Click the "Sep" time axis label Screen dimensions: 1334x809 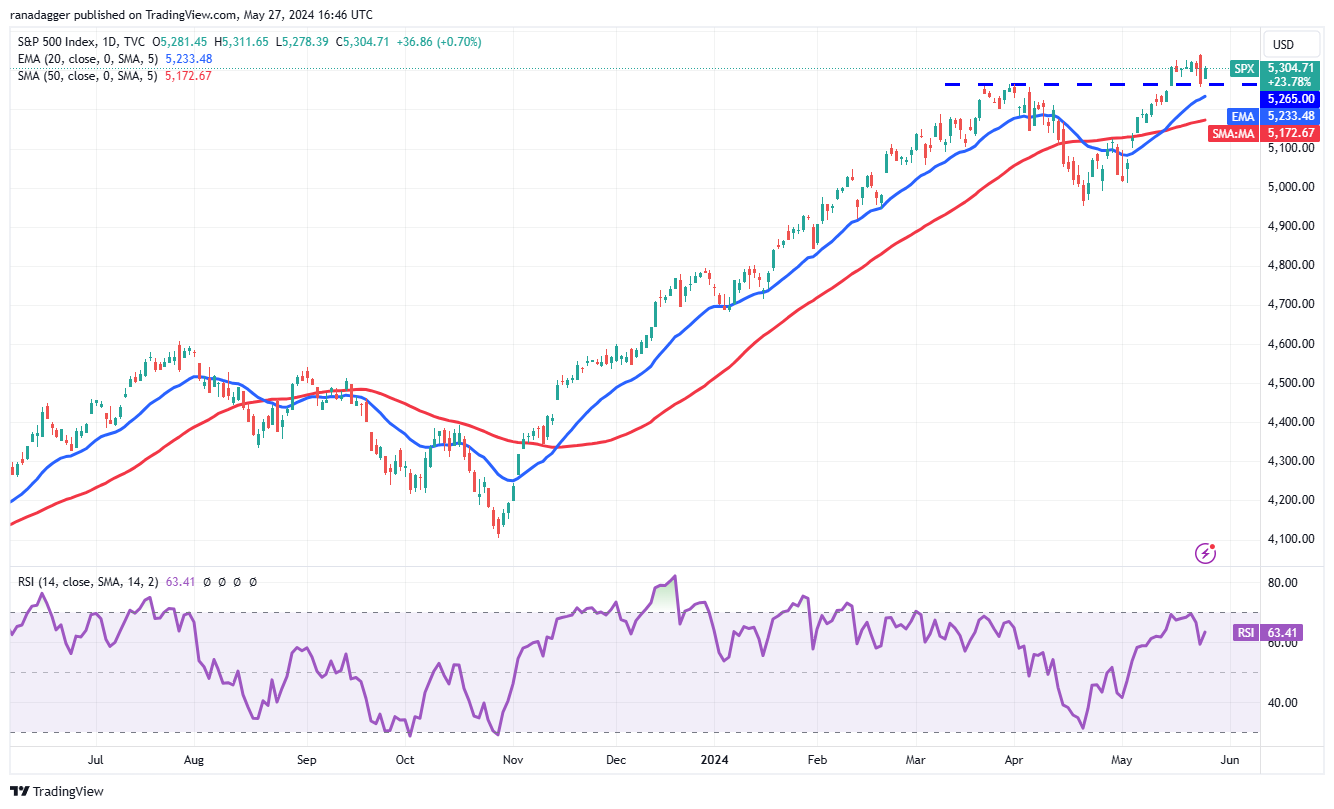tap(307, 760)
